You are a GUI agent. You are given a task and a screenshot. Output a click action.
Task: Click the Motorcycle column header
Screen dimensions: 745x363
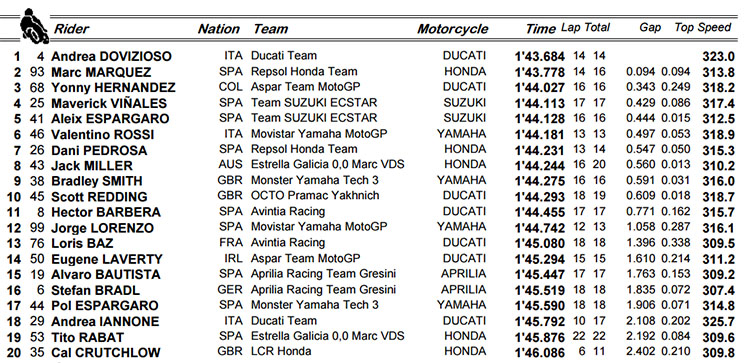point(452,29)
